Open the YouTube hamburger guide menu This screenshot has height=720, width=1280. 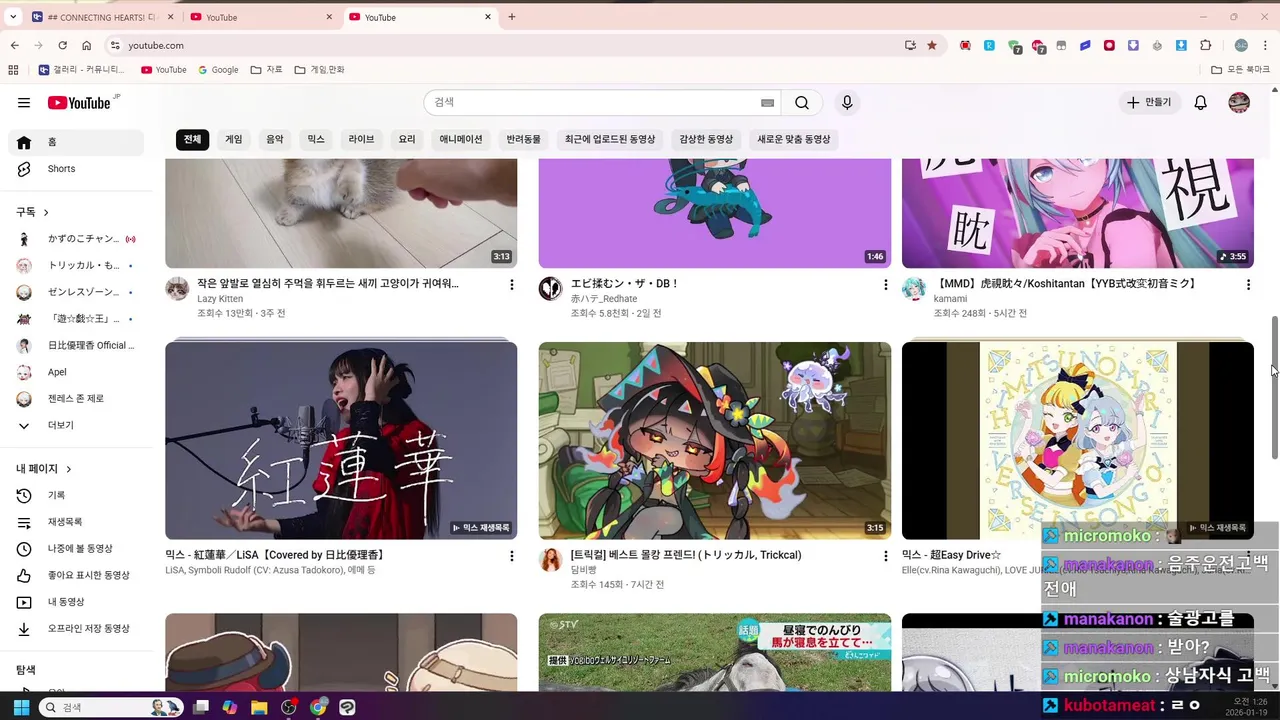coord(24,103)
